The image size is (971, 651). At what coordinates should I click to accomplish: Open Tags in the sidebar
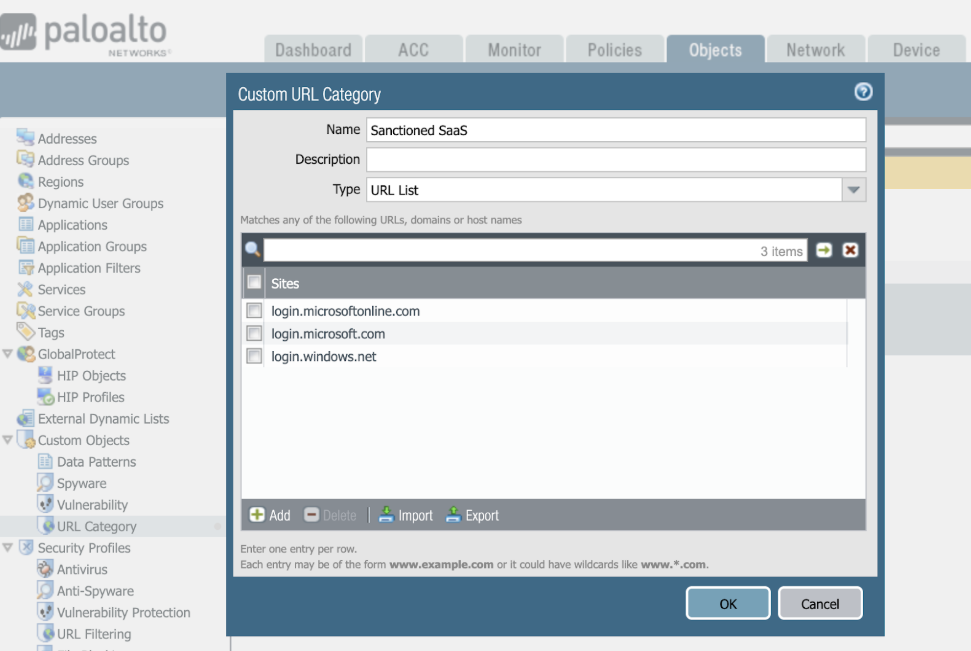51,333
